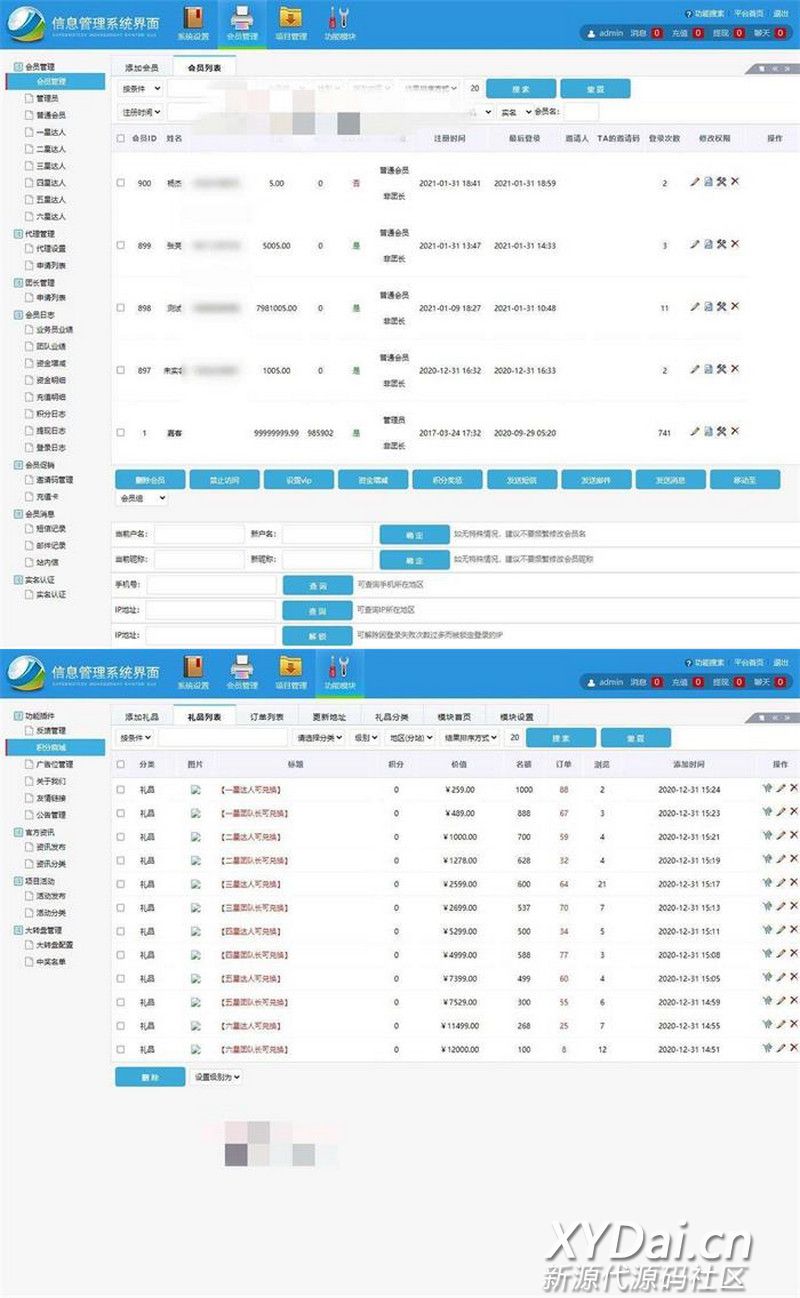Delete the ¥12000.00 gift with X icon
This screenshot has width=800, height=1298.
click(794, 1049)
